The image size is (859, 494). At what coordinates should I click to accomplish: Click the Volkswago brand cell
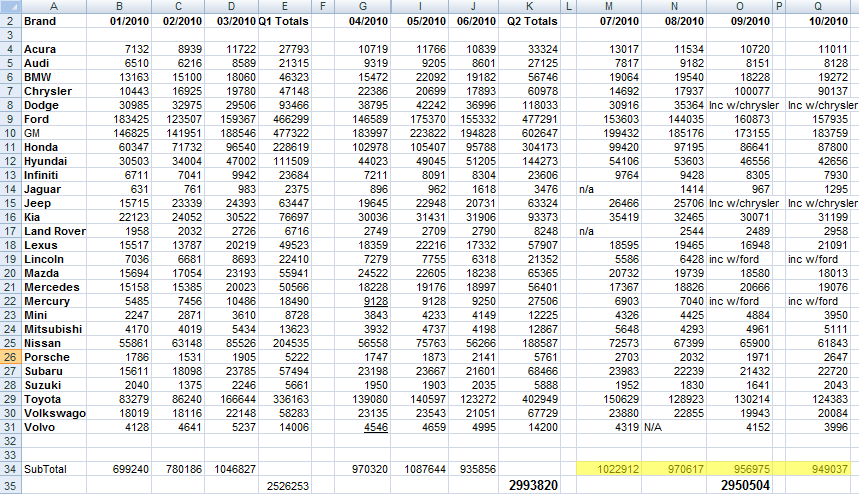click(x=54, y=413)
